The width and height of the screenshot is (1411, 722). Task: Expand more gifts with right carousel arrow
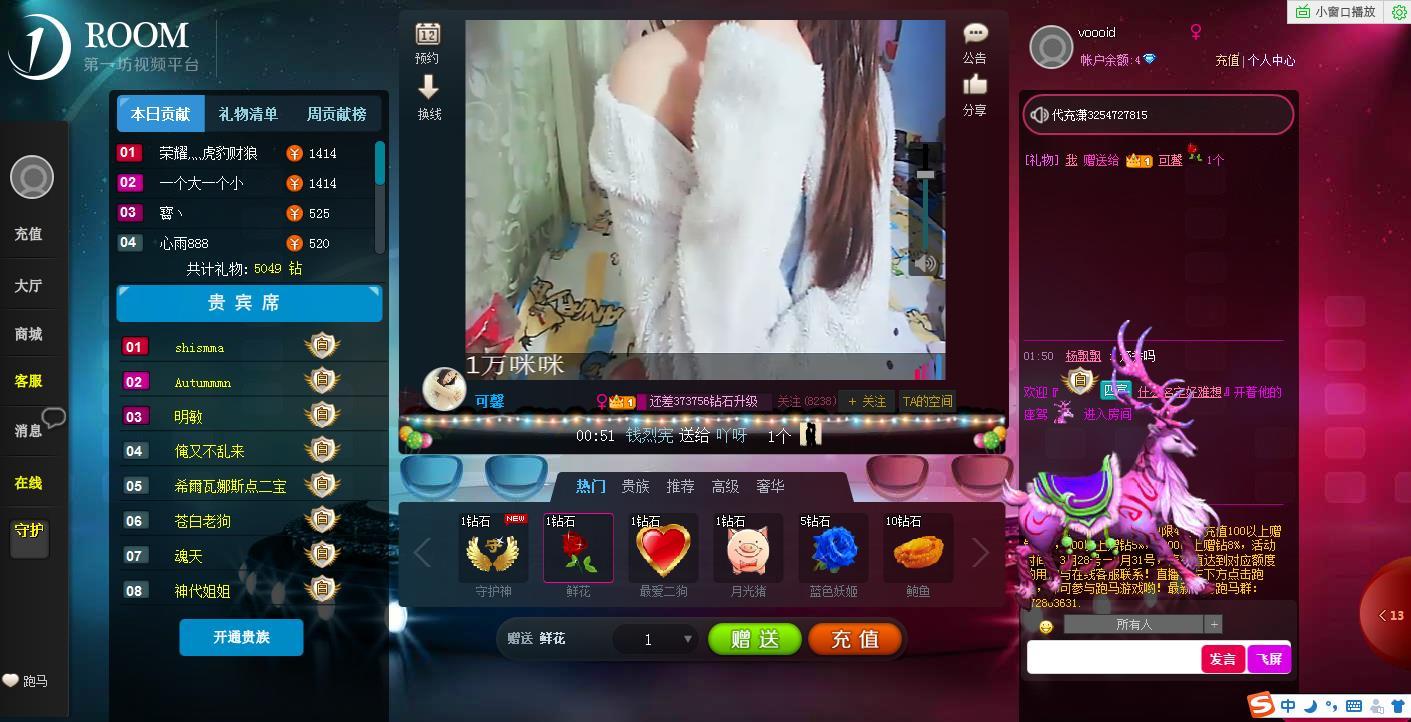[x=980, y=551]
